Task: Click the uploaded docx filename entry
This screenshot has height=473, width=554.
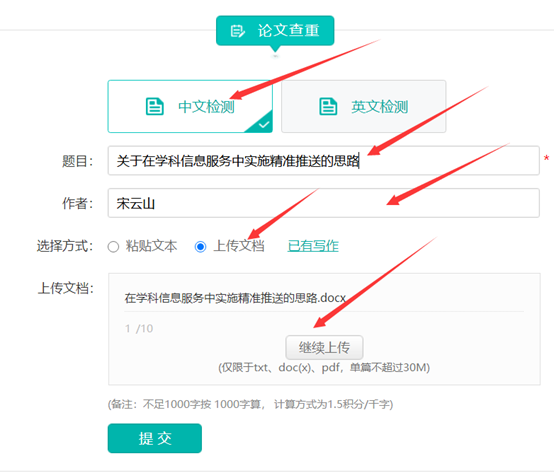Action: (x=235, y=298)
